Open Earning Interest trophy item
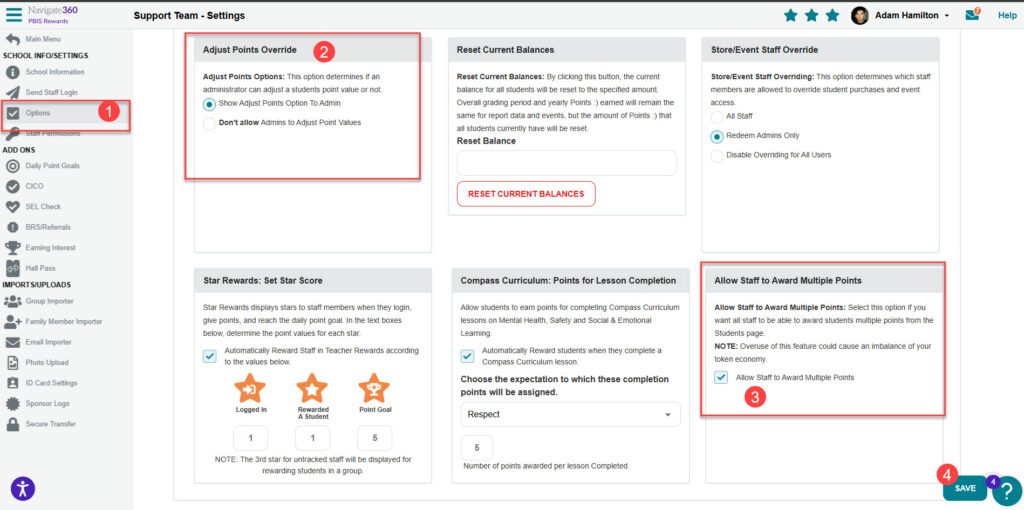 50,247
